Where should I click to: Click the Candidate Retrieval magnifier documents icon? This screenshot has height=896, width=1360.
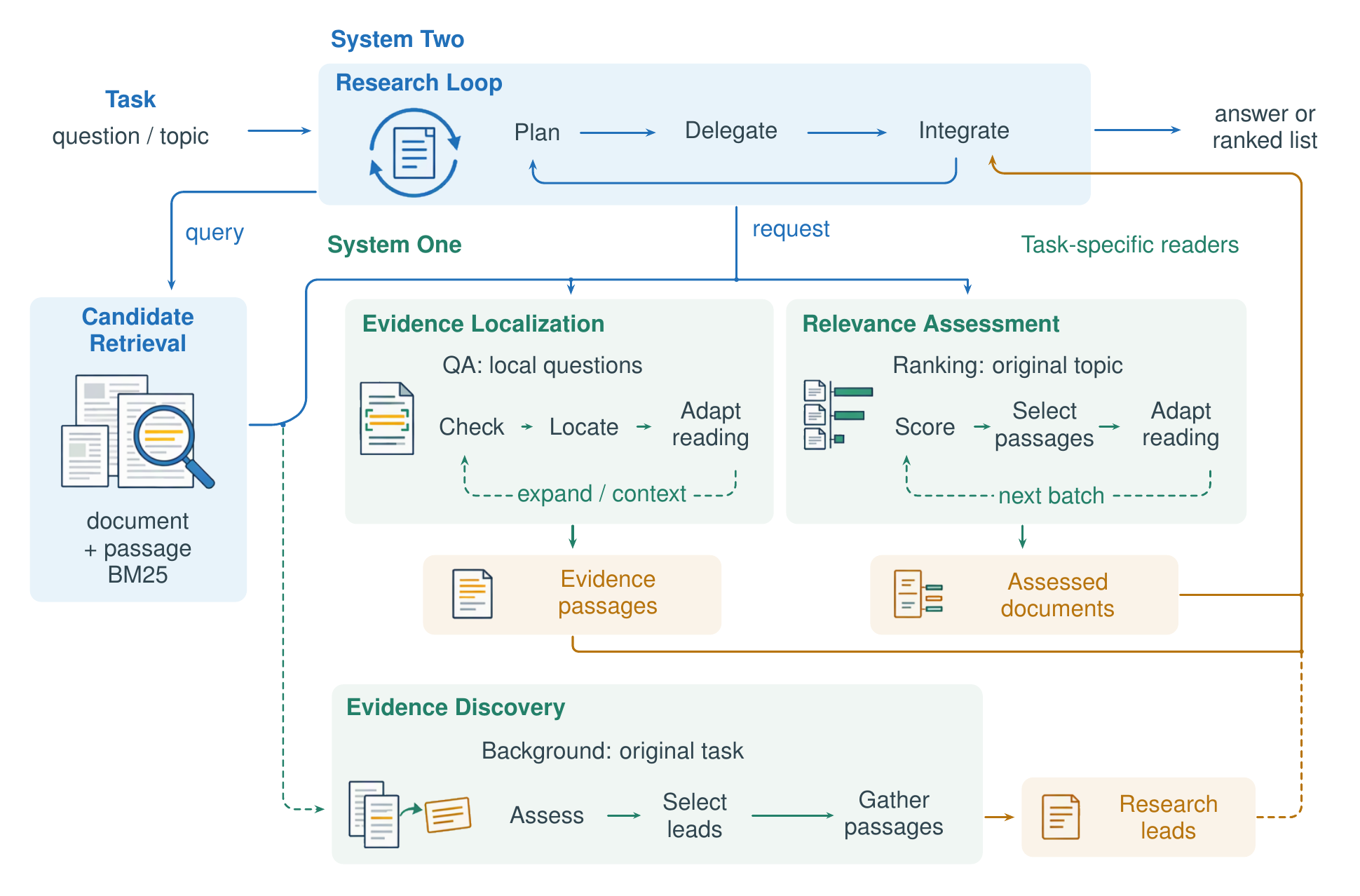click(x=138, y=432)
